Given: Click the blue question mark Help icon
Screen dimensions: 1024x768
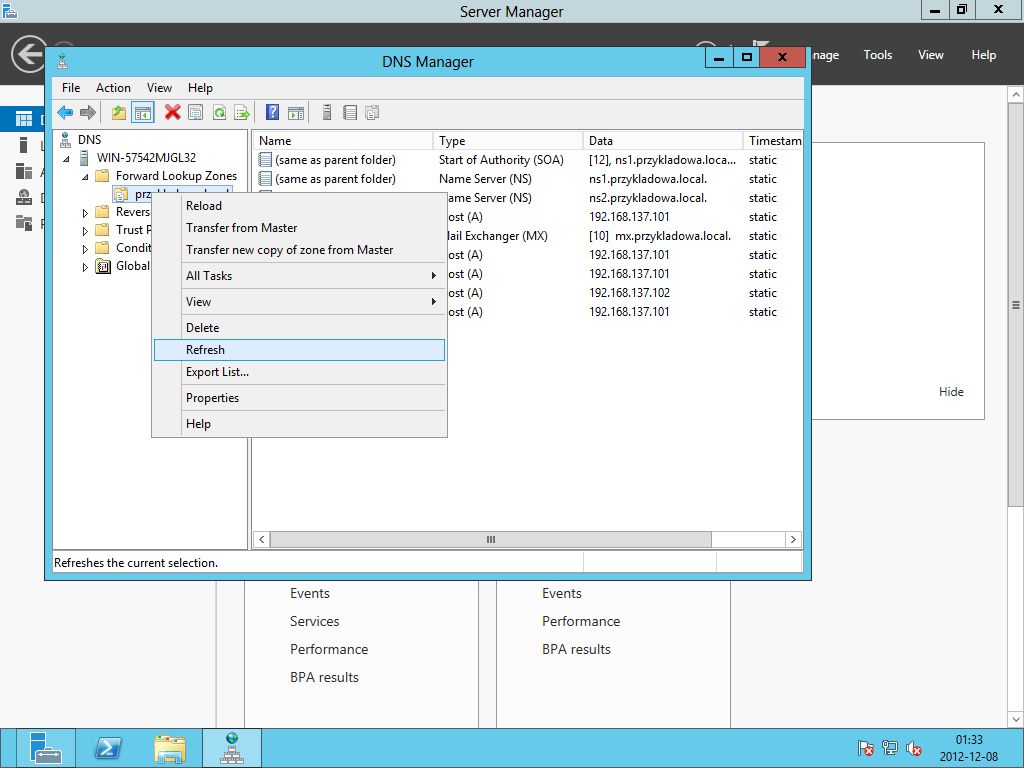Looking at the screenshot, I should click(272, 113).
